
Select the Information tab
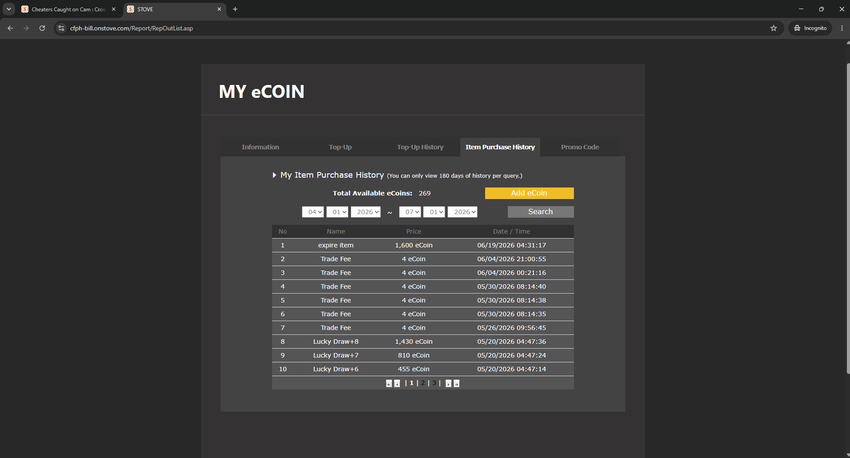pos(260,147)
